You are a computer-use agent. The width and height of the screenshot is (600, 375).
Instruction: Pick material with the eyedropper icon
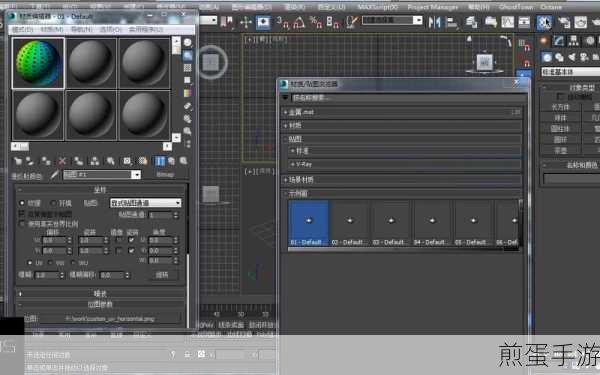pos(55,175)
